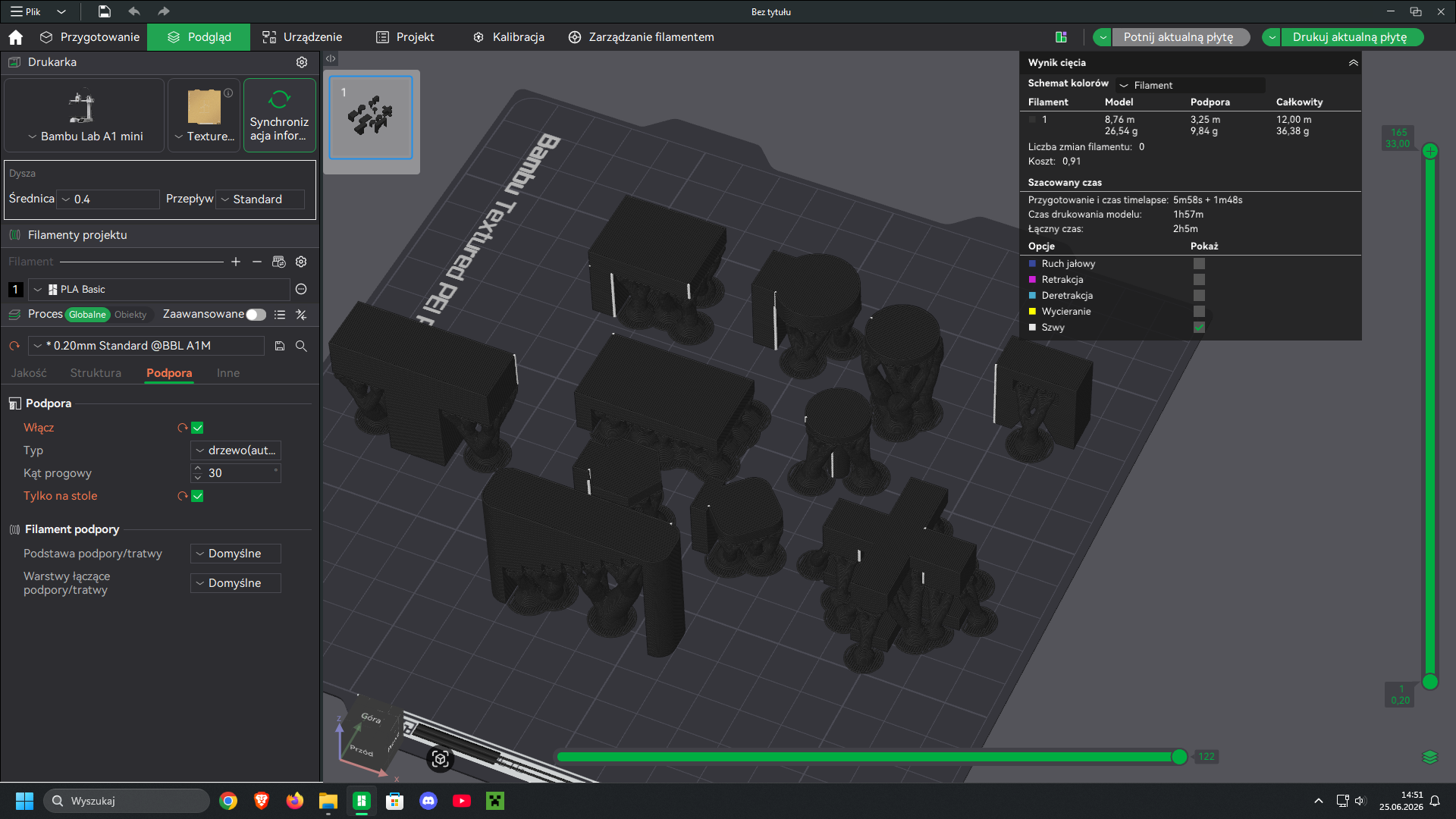Uncheck the Włącz support checkbox

197,428
